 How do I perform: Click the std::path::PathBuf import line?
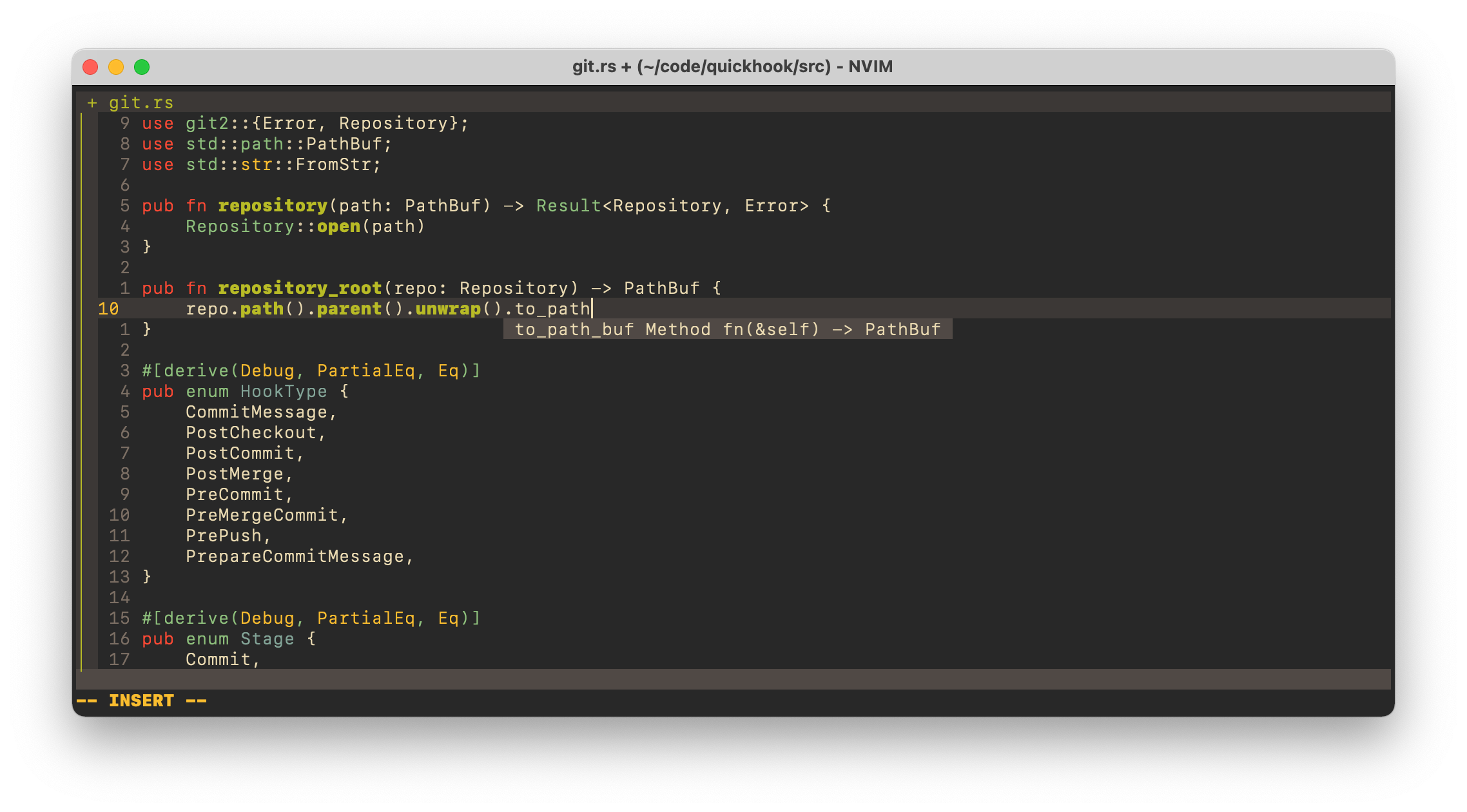267,144
